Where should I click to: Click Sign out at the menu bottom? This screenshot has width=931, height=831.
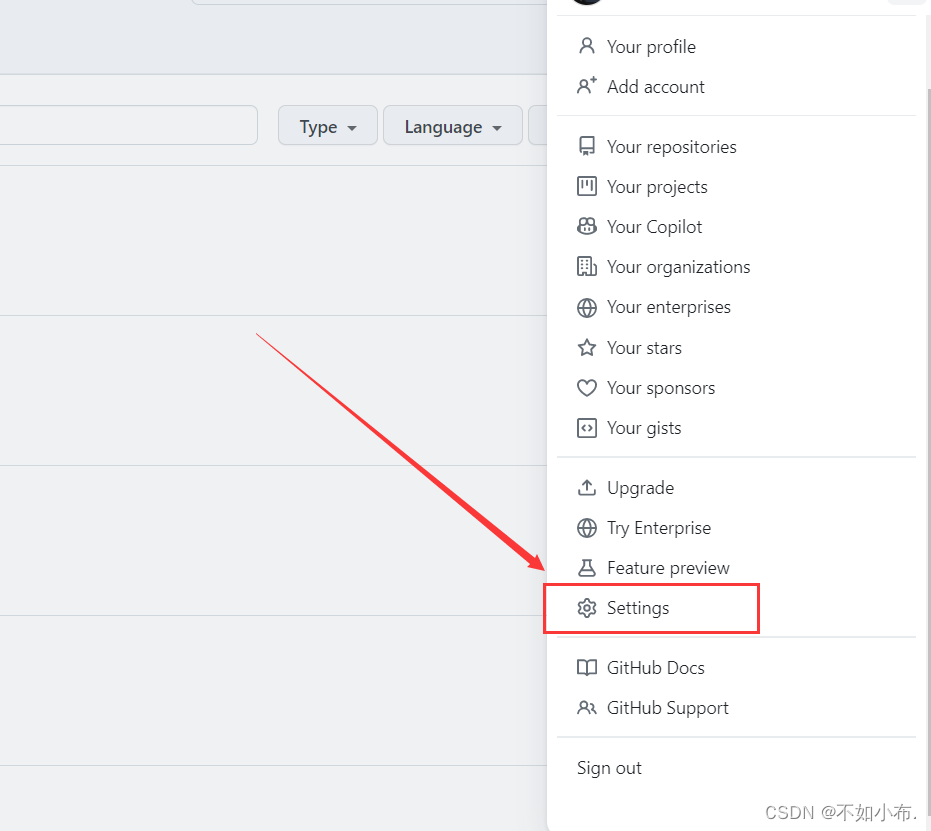tap(609, 768)
